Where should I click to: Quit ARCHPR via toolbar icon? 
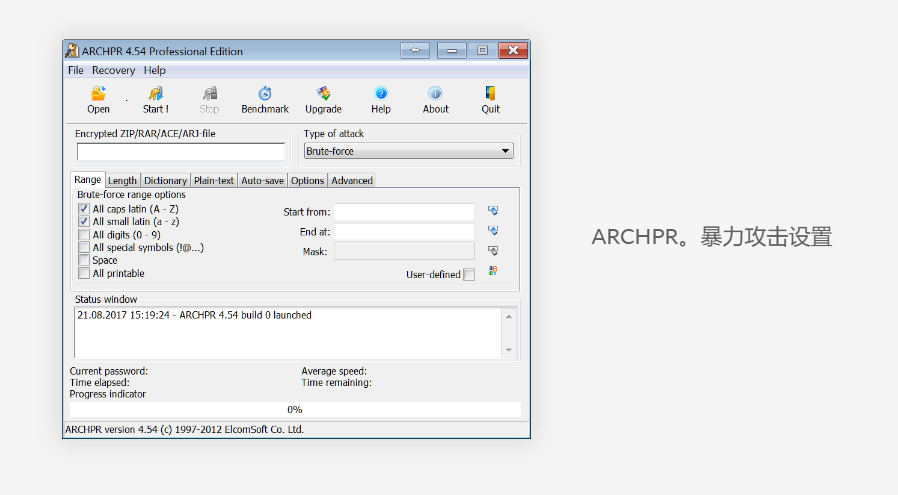point(490,94)
